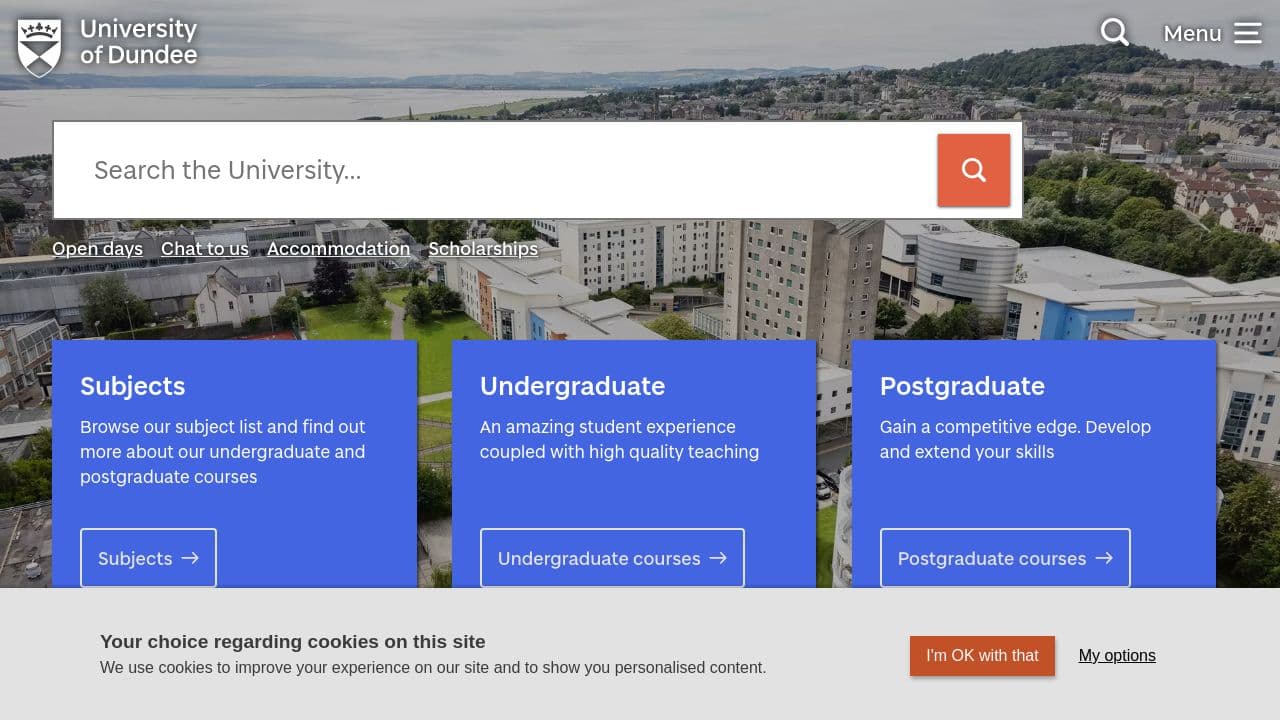Click the arrow icon on Undergraduate courses

point(719,558)
